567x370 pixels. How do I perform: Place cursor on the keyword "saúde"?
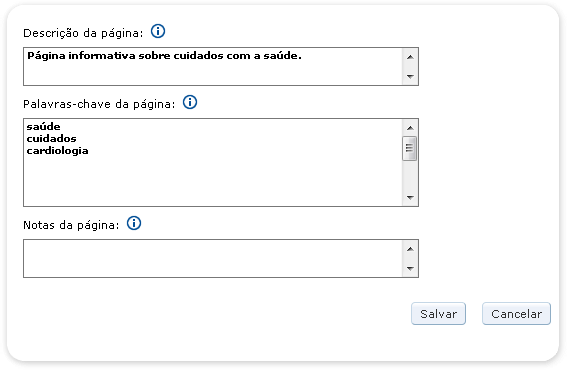point(43,127)
